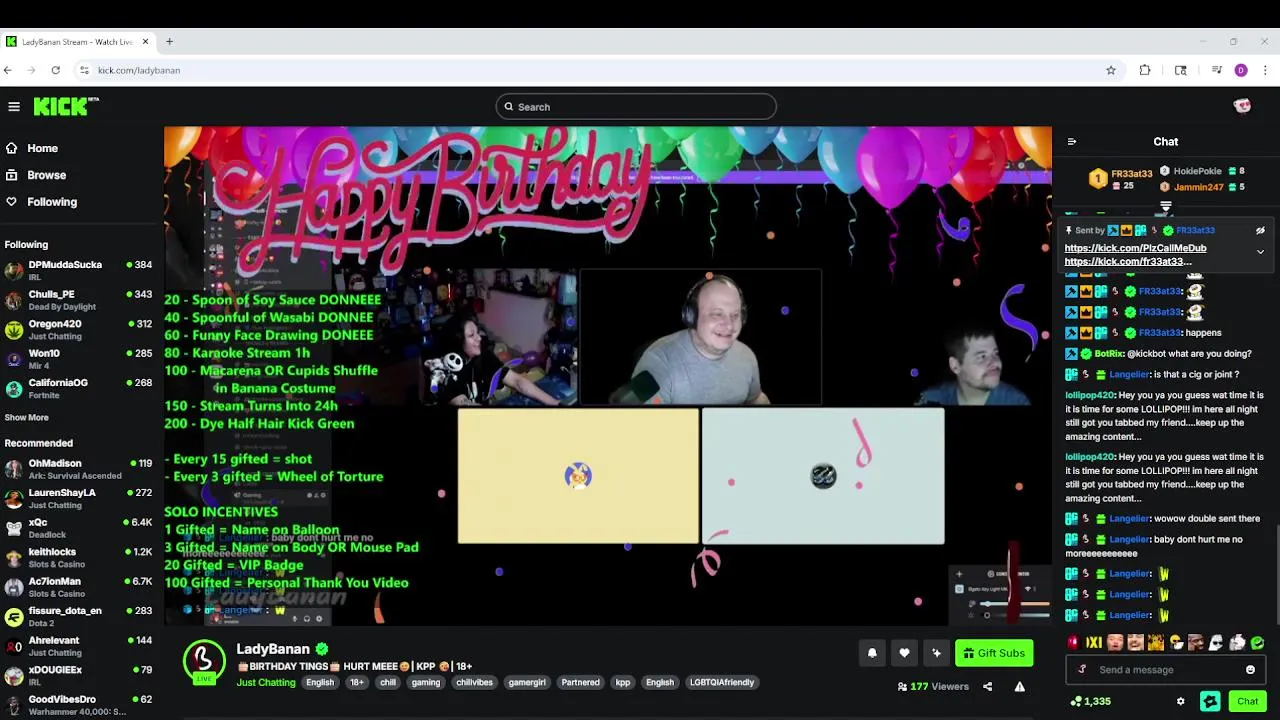
Task: Open the hamburger menu beside Kick logo
Action: 14,106
